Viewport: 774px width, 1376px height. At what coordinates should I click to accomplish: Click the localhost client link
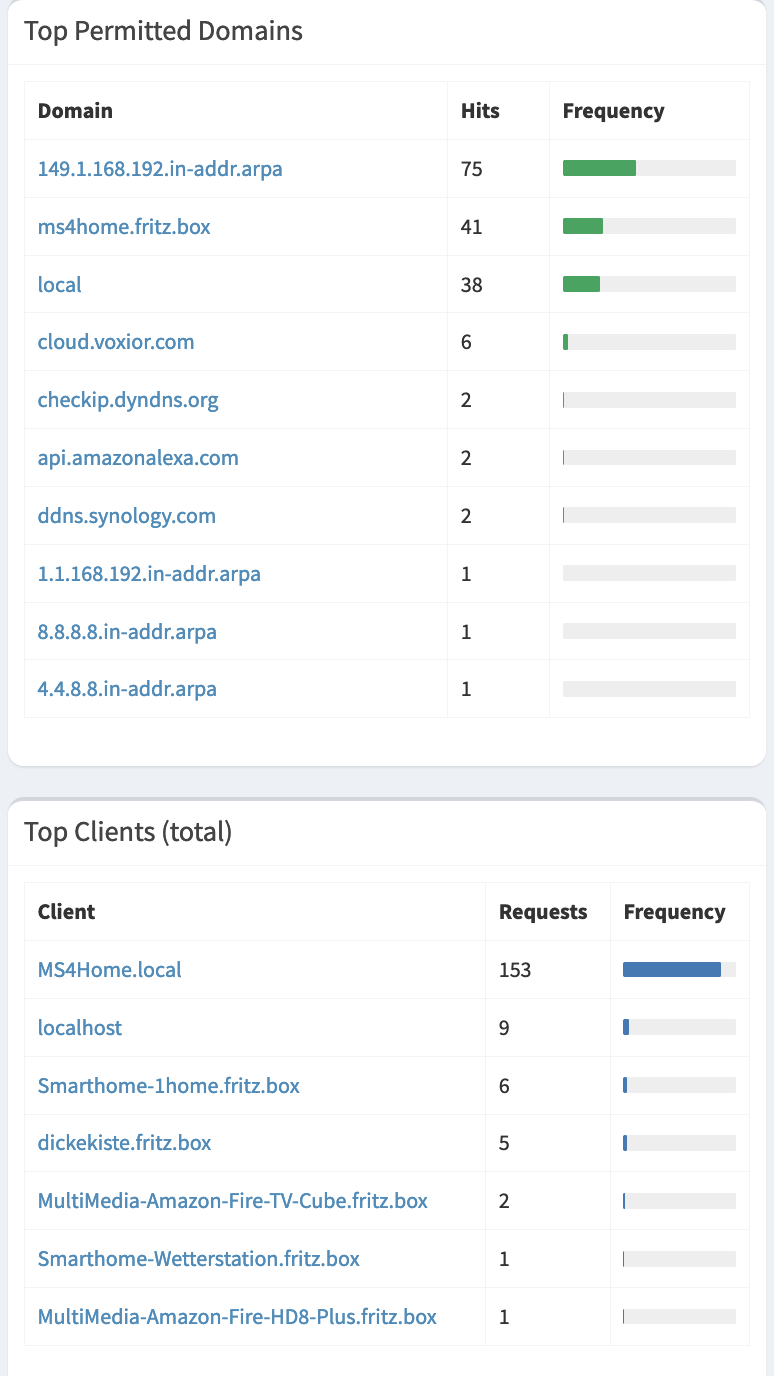pyautogui.click(x=80, y=1028)
